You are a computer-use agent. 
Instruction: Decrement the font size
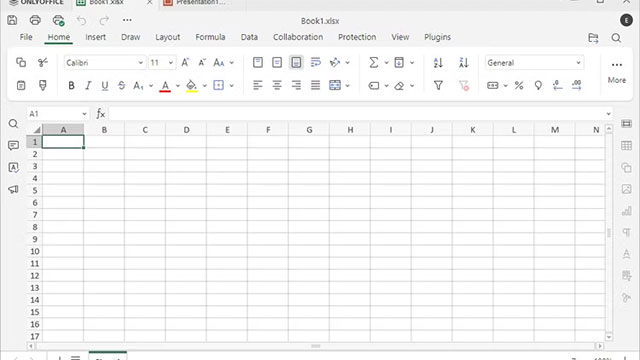(x=202, y=62)
